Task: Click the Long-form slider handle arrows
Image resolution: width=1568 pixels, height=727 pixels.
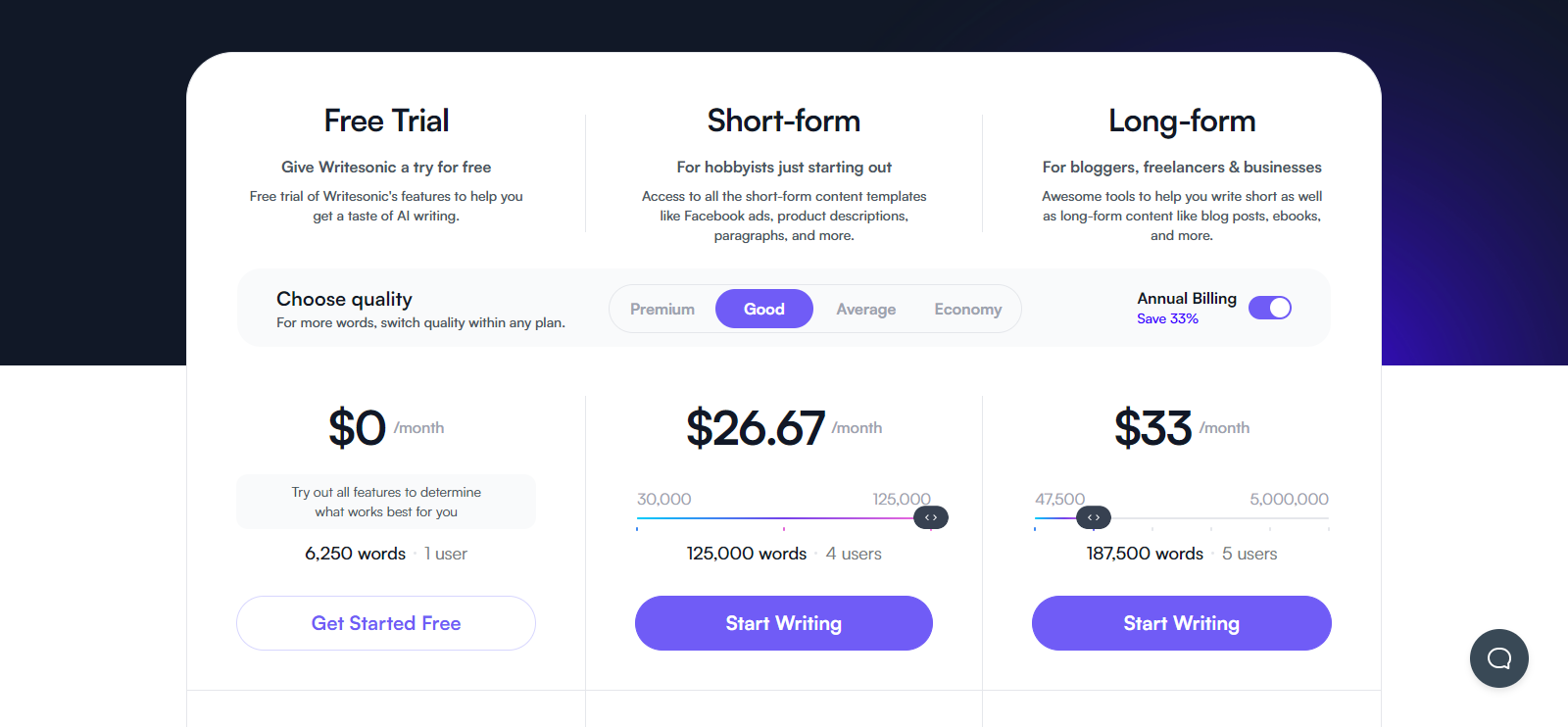Action: pyautogui.click(x=1094, y=517)
